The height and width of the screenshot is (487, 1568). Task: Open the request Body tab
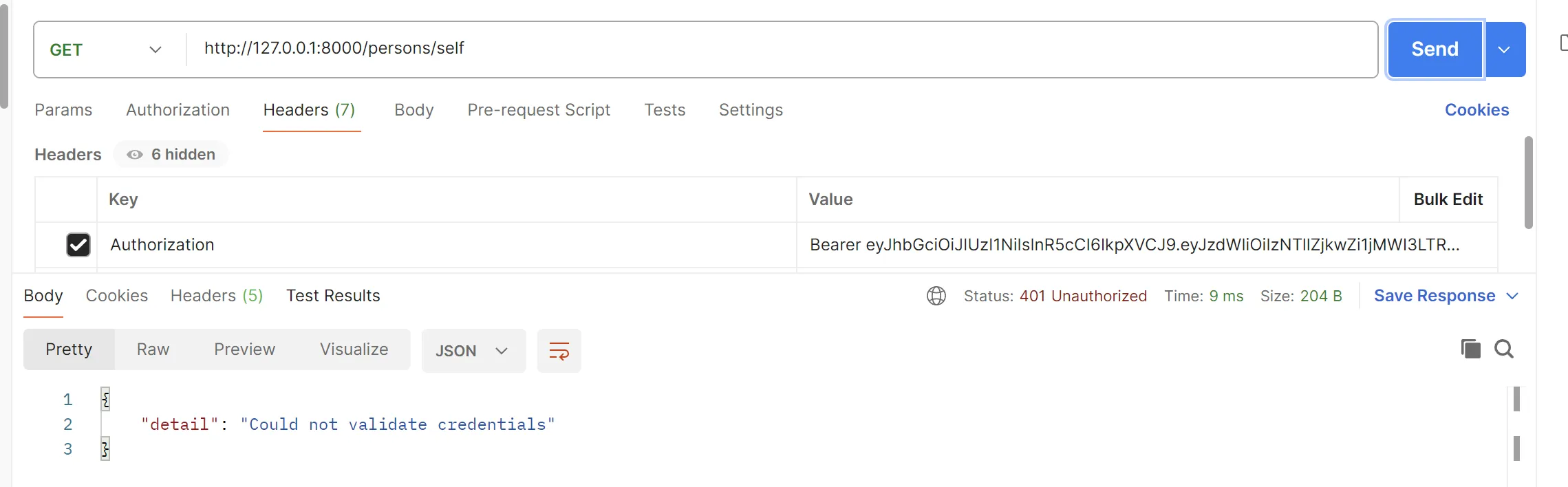tap(414, 110)
